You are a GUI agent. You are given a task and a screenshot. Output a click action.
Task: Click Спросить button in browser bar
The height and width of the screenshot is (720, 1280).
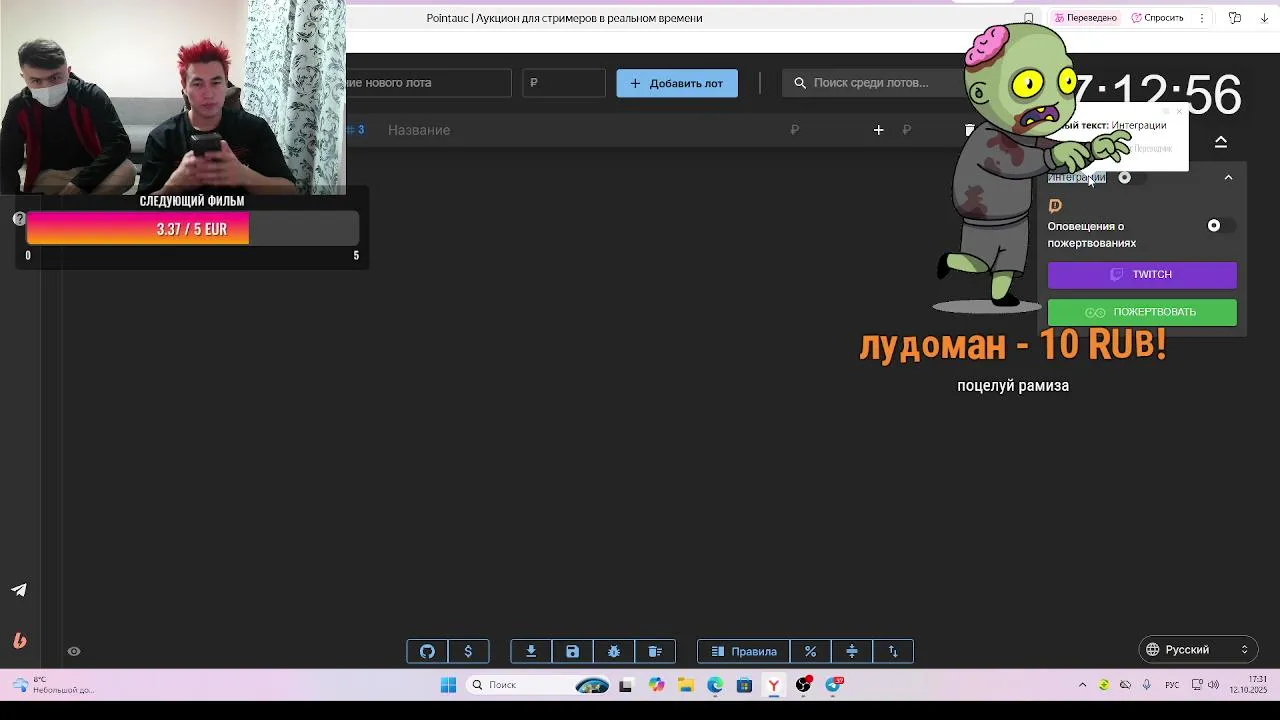1157,18
